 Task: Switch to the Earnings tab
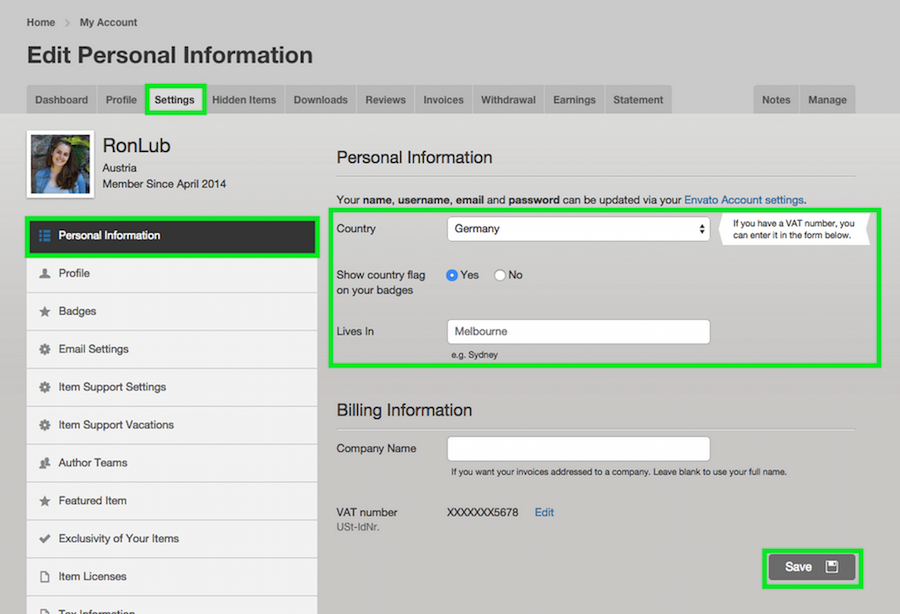(x=574, y=100)
